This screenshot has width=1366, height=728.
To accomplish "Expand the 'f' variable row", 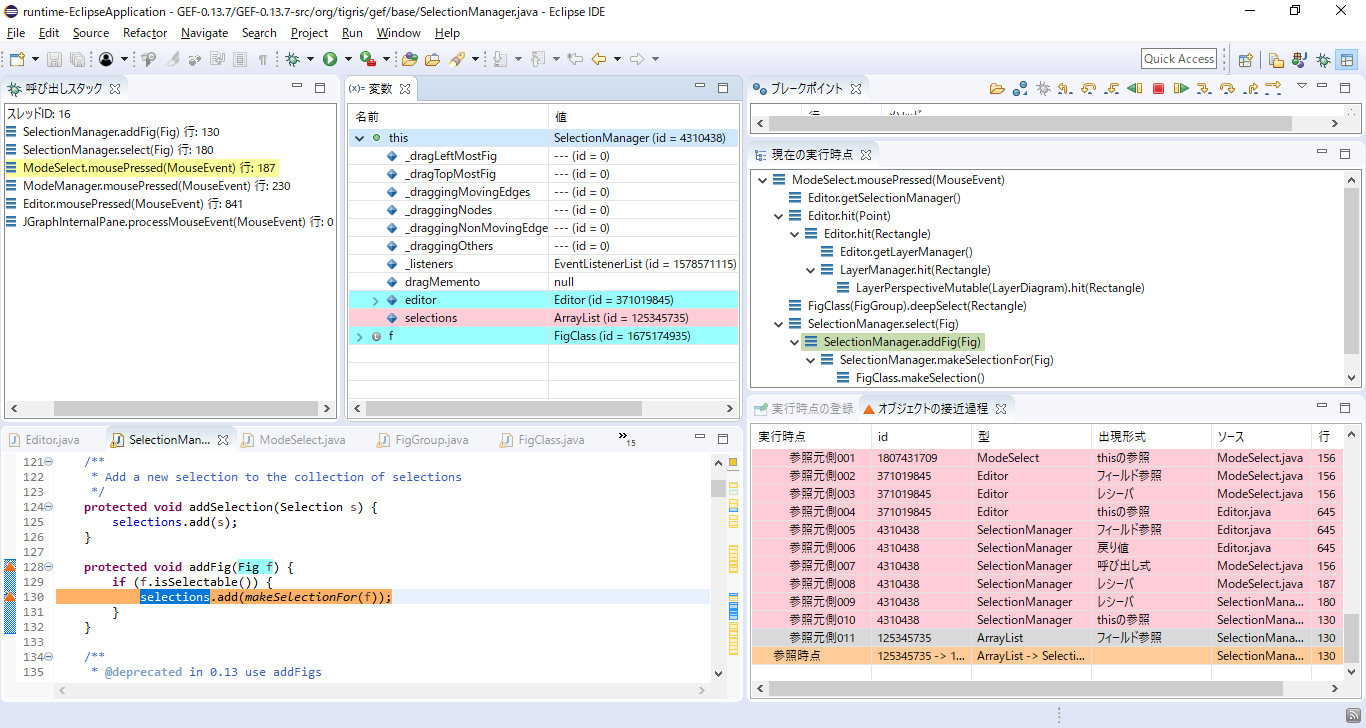I will (x=359, y=336).
